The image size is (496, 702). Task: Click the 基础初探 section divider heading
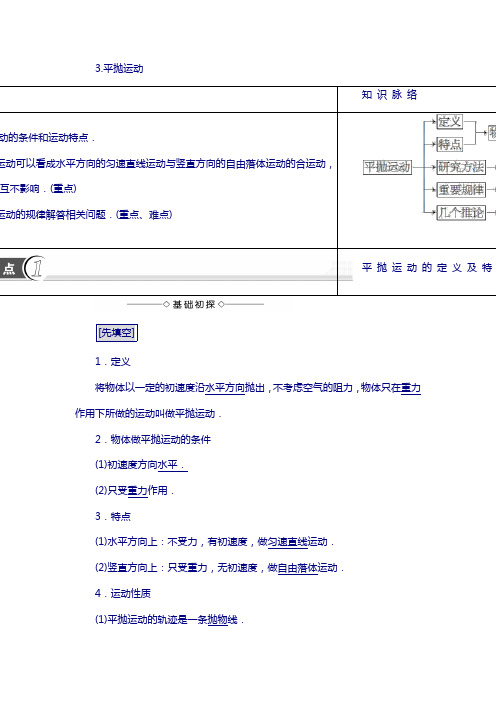pos(194,304)
